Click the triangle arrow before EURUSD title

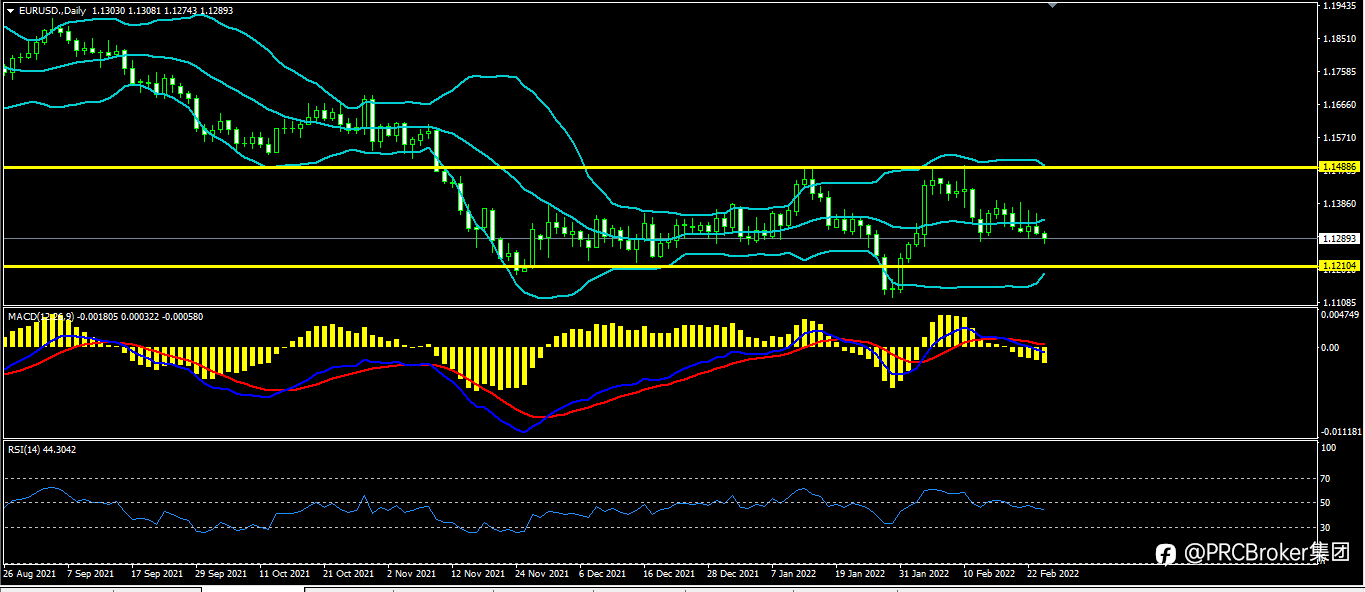11,10
